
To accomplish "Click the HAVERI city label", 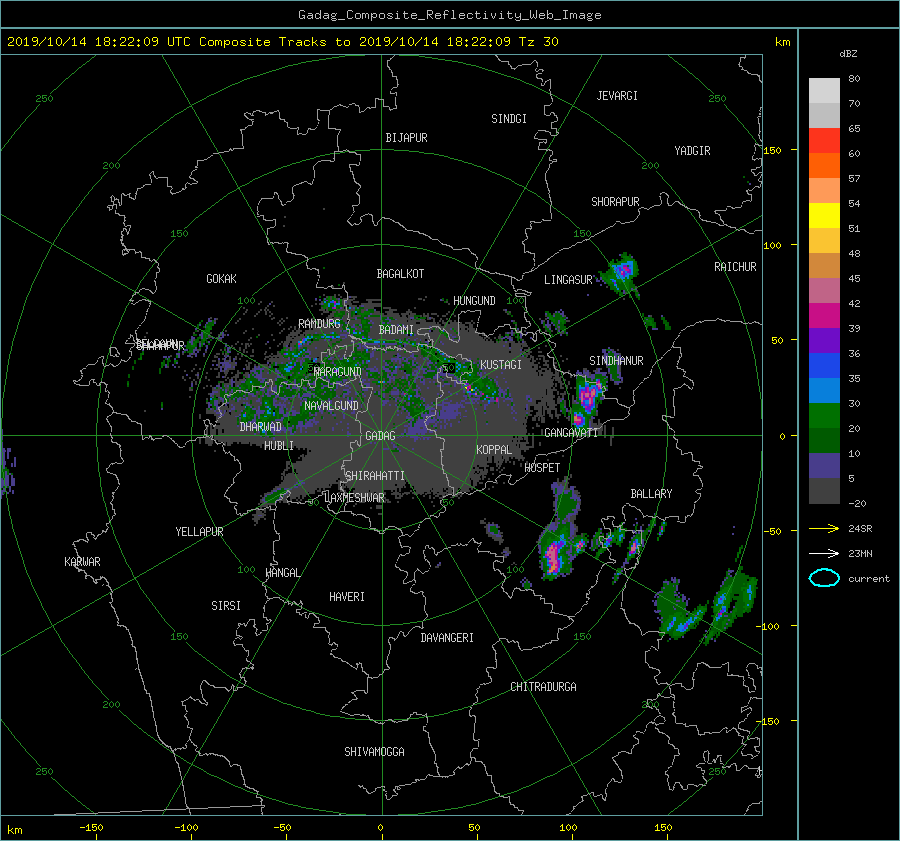I will [347, 597].
